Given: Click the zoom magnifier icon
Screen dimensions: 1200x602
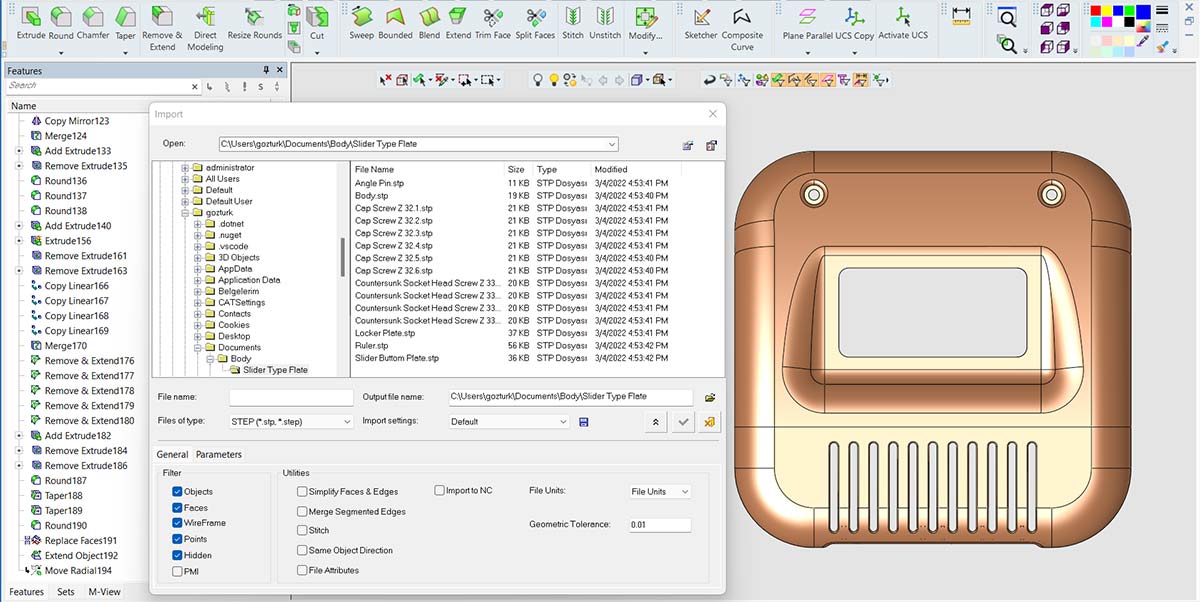Looking at the screenshot, I should [x=1007, y=16].
